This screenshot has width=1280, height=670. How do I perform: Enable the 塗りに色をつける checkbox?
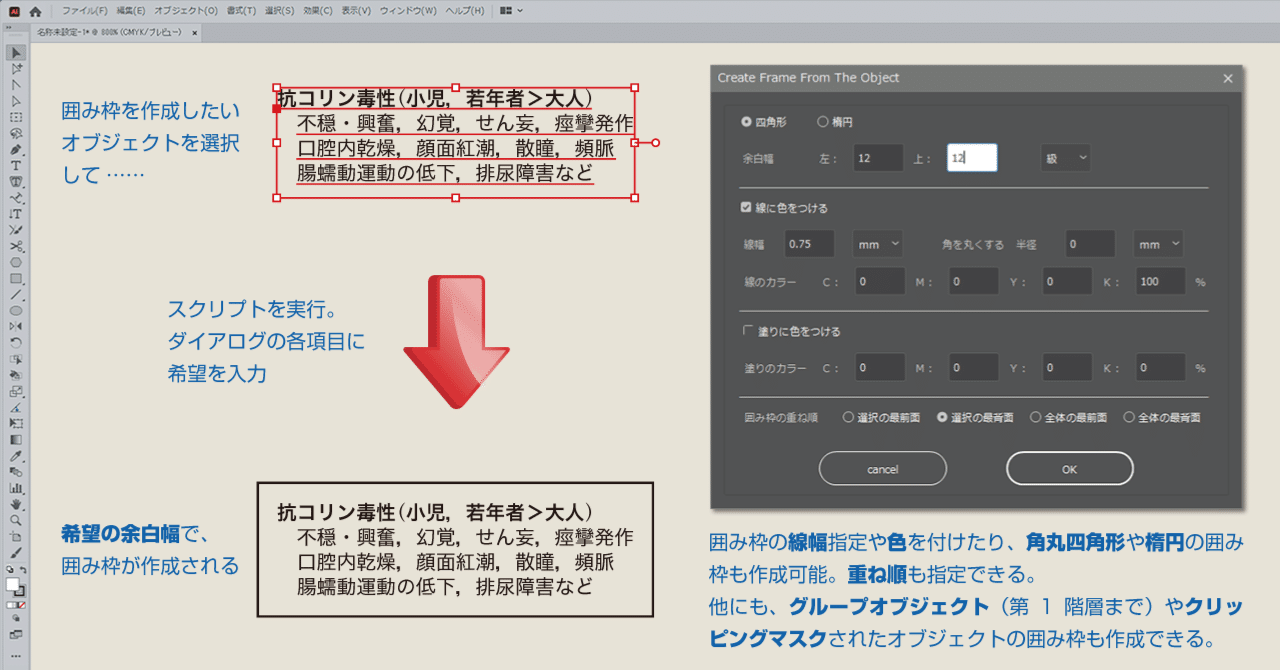click(x=746, y=331)
